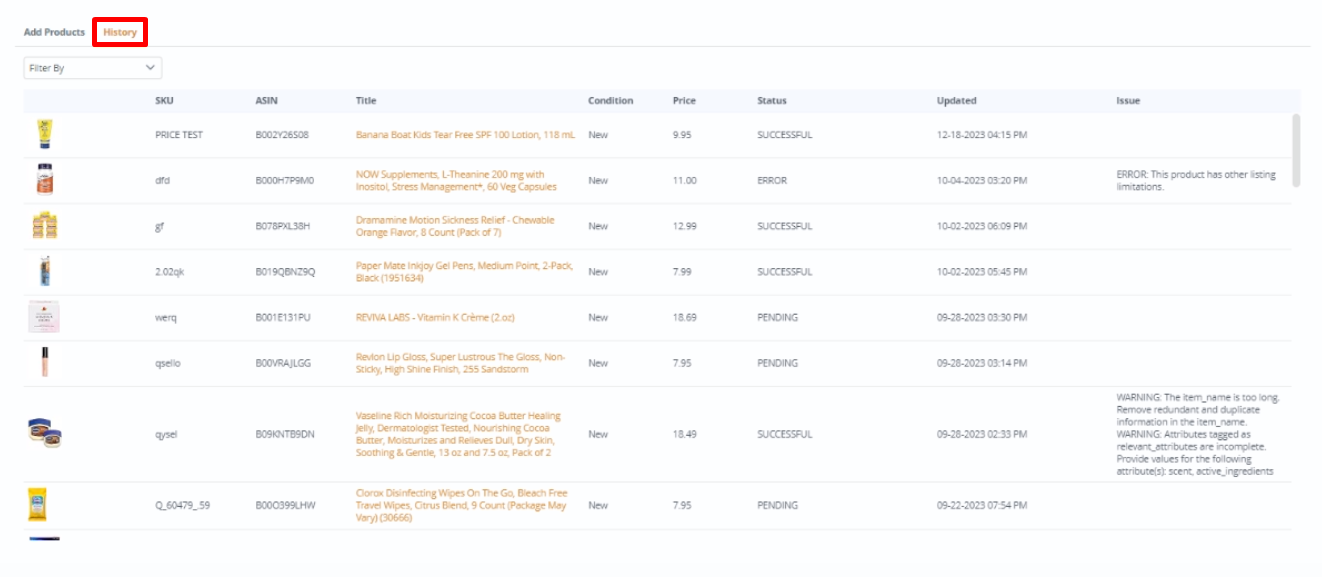Viewport: 1322px width, 577px height.
Task: Open the Dramamine Motion Sickness Relief listing
Action: pyautogui.click(x=456, y=226)
